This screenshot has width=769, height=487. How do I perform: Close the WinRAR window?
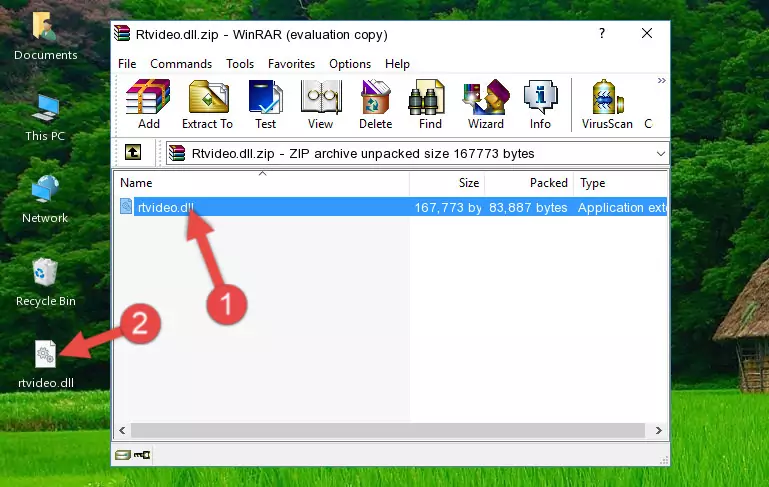pyautogui.click(x=647, y=33)
